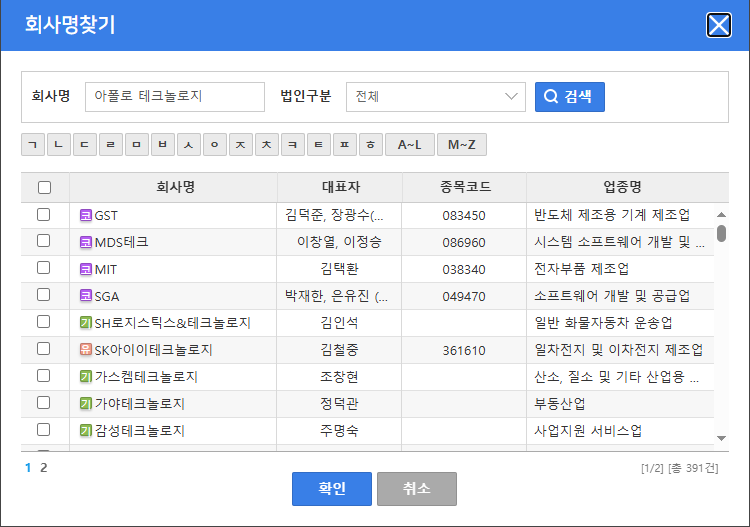
Task: Filter companies by initial ㅎ
Action: click(371, 144)
